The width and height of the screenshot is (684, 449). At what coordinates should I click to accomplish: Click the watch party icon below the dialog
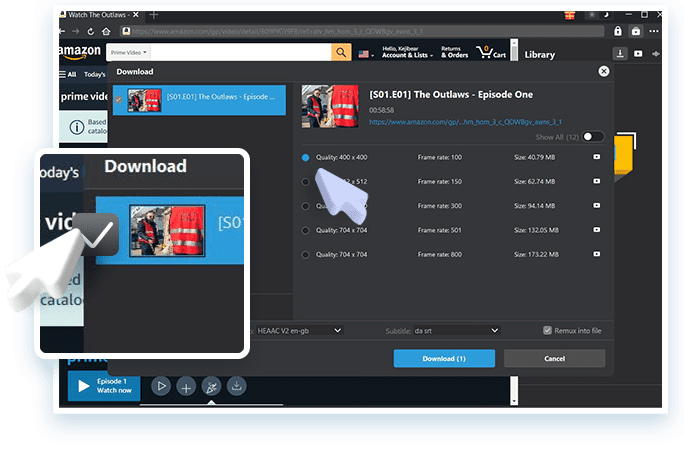pyautogui.click(x=211, y=387)
